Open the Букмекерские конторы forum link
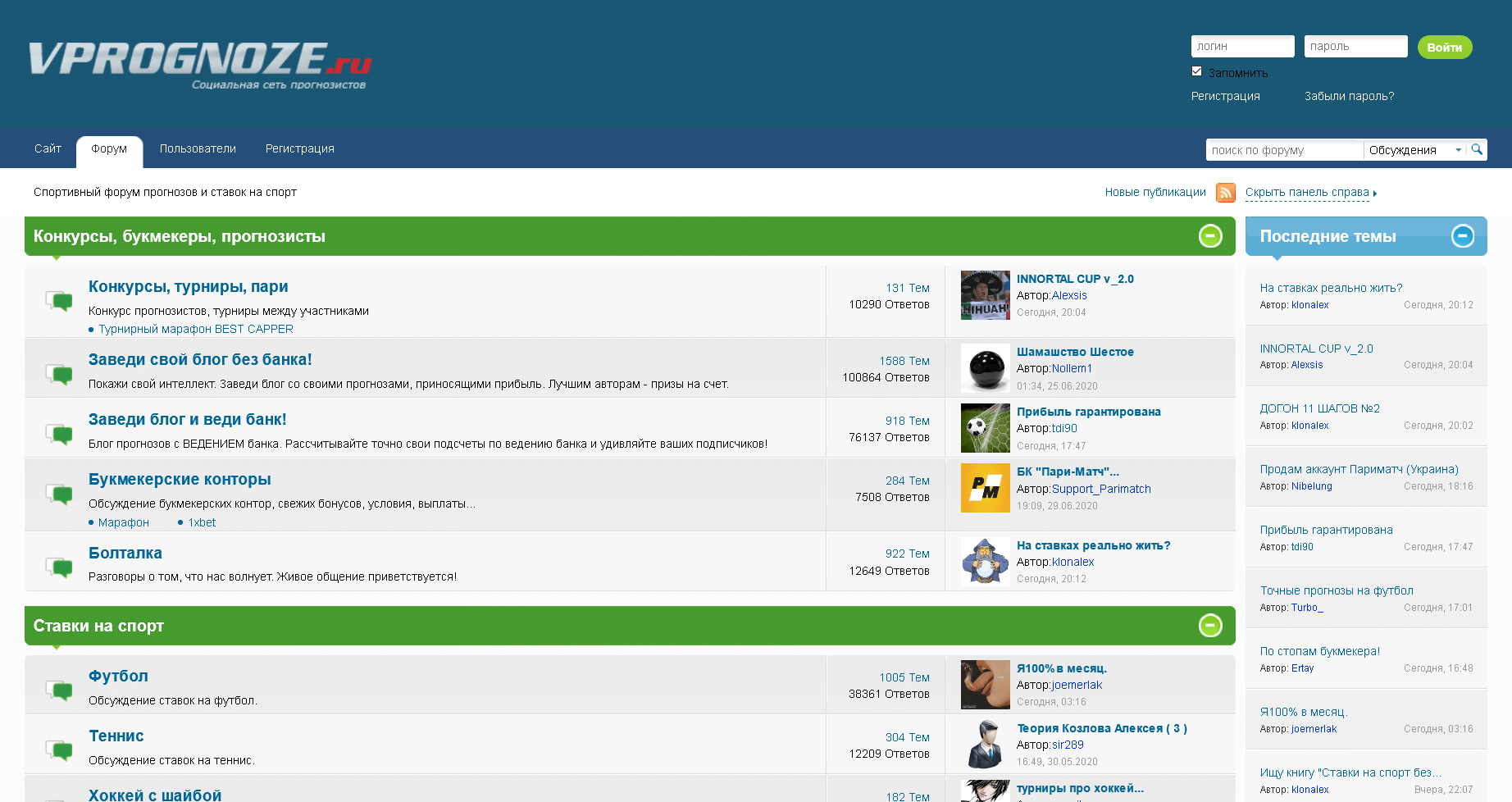Image resolution: width=1512 pixels, height=802 pixels. (180, 480)
